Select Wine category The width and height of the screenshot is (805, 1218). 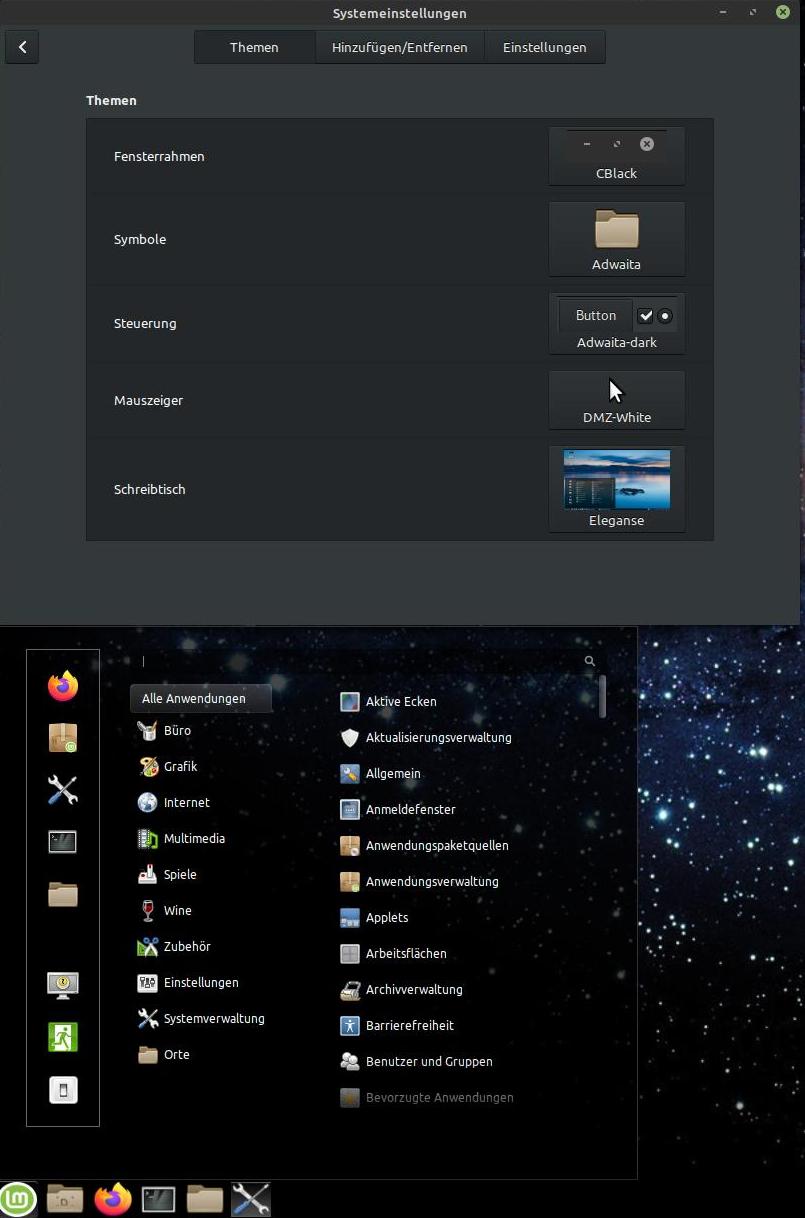point(165,911)
